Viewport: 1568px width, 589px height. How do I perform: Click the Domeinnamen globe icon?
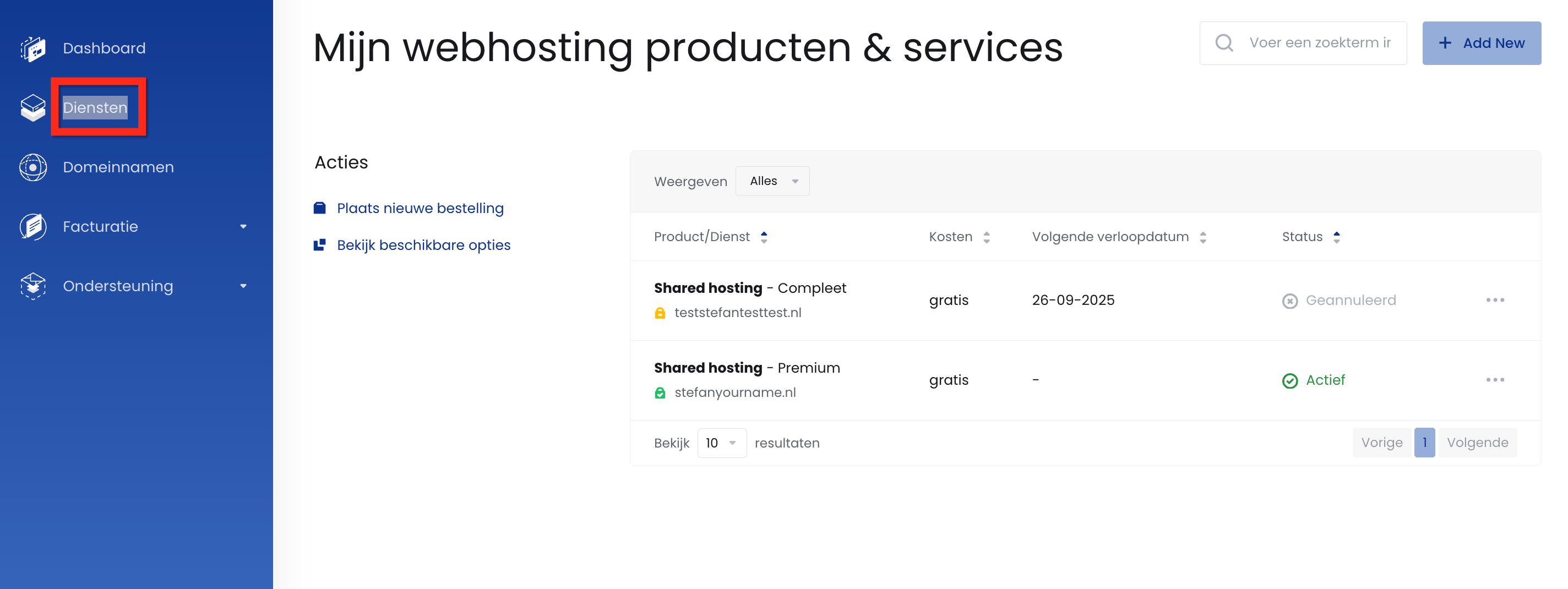[x=33, y=167]
